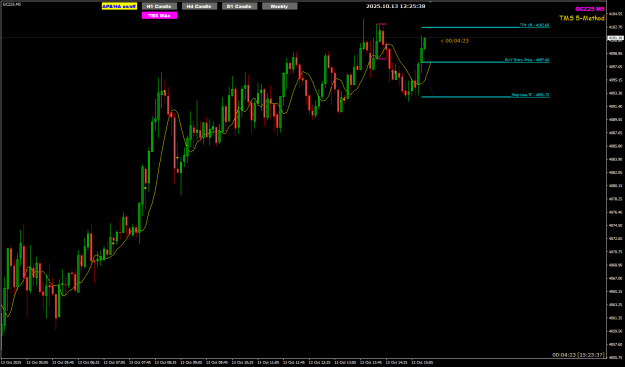The height and width of the screenshot is (367, 625).
Task: Select the topmost cyan target line label
Action: (534, 25)
